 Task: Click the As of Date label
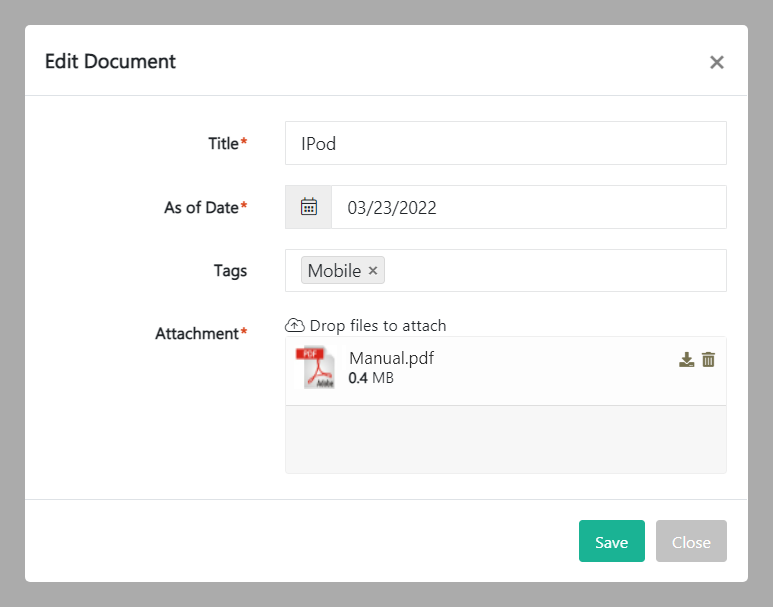(201, 207)
